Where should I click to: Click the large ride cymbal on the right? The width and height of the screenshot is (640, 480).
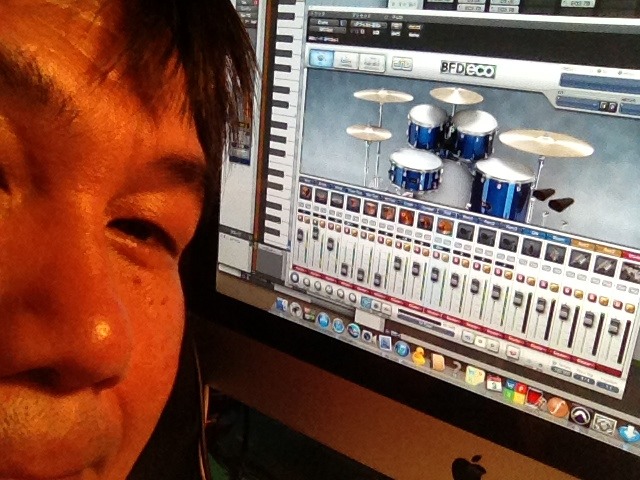tap(546, 143)
